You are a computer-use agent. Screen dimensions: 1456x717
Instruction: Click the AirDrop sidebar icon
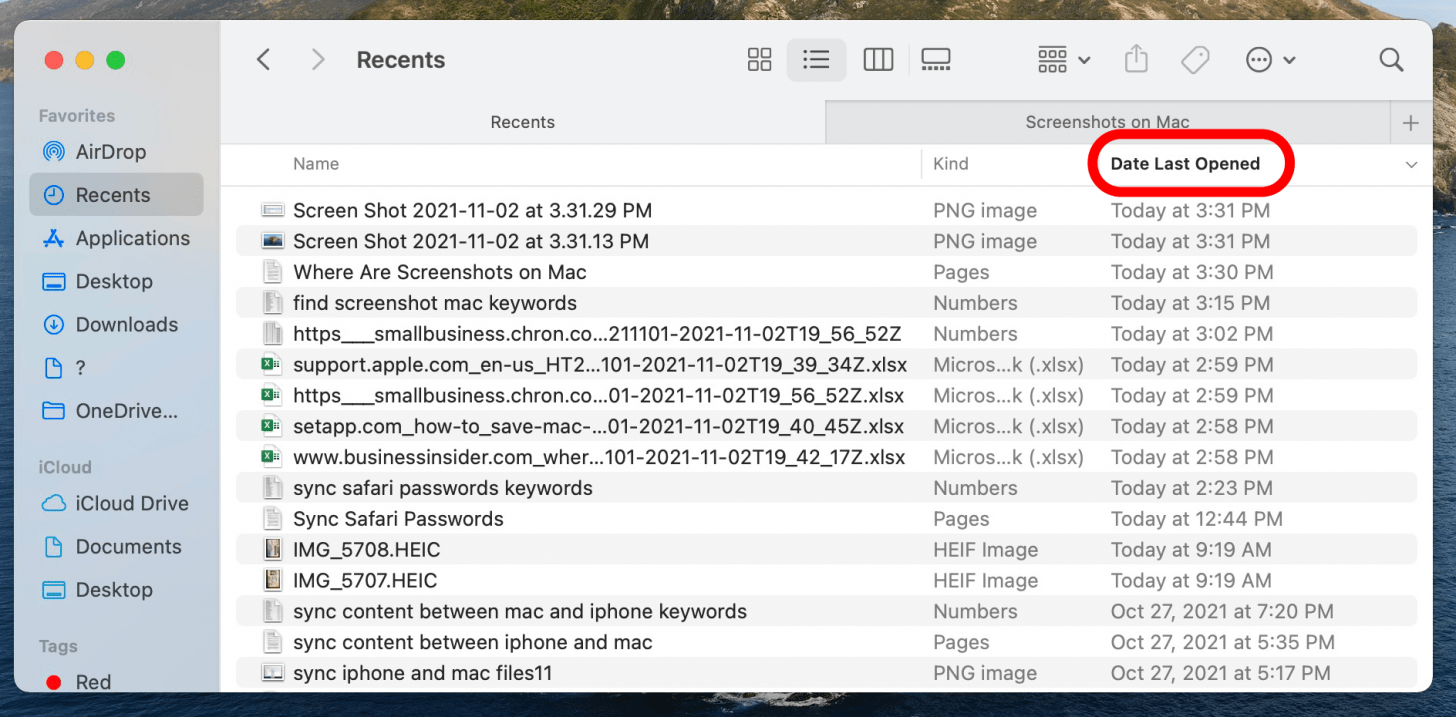54,152
